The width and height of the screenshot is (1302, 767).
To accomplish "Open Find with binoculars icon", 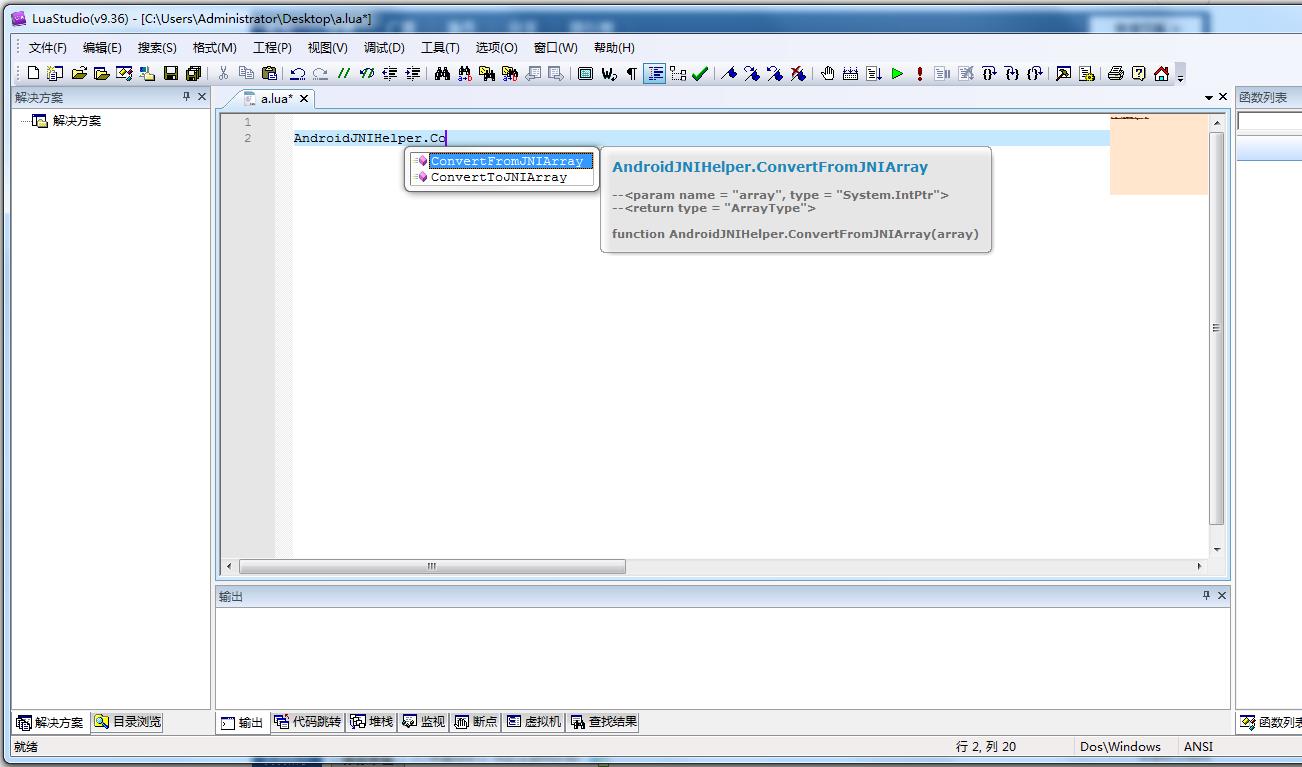I will coord(442,73).
